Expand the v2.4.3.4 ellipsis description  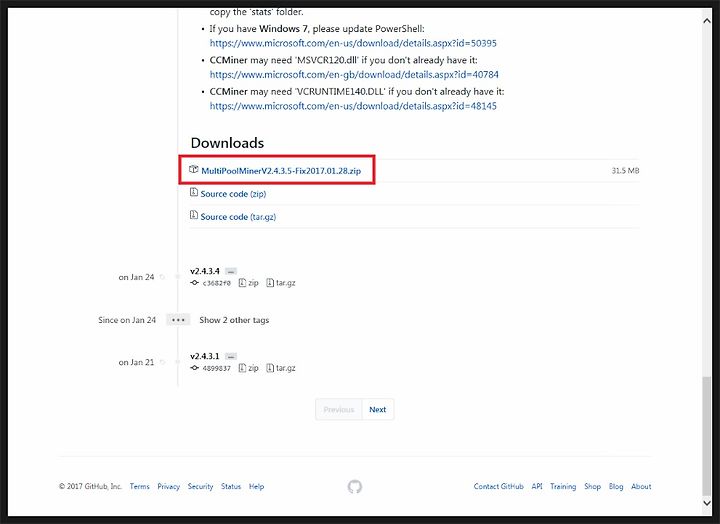(x=231, y=271)
